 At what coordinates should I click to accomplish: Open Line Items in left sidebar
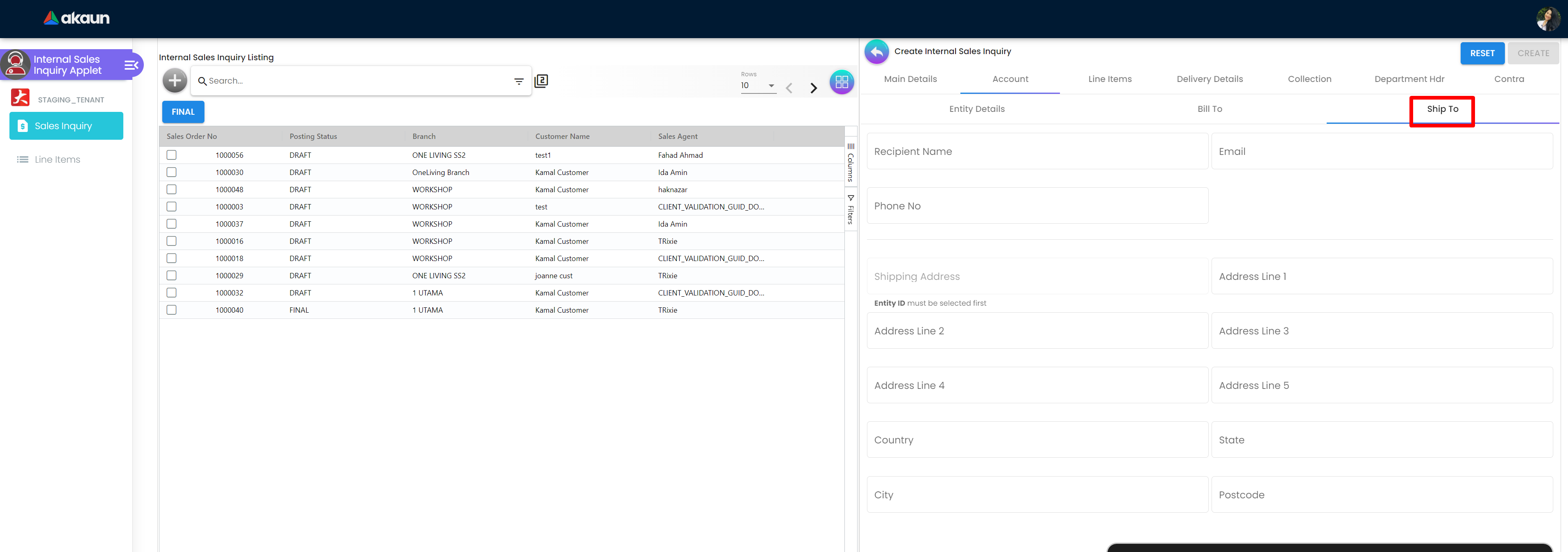[x=57, y=159]
